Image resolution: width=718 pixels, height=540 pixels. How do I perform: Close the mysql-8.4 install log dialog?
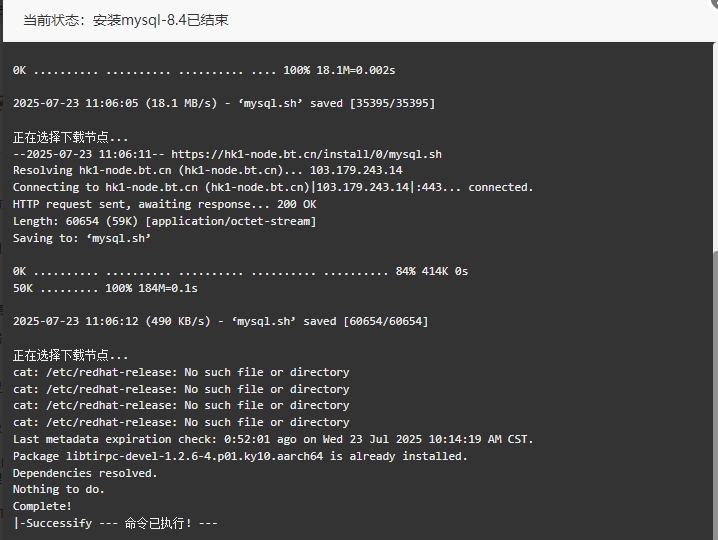point(713,2)
